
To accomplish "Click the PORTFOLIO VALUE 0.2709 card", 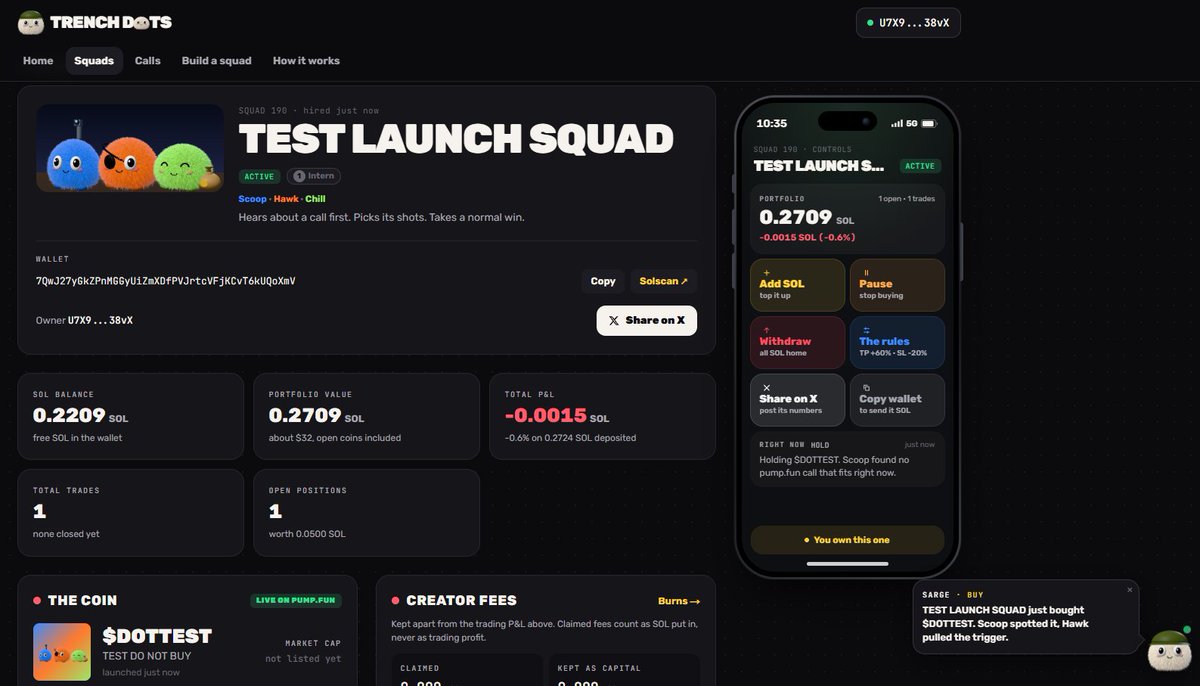I will 367,416.
